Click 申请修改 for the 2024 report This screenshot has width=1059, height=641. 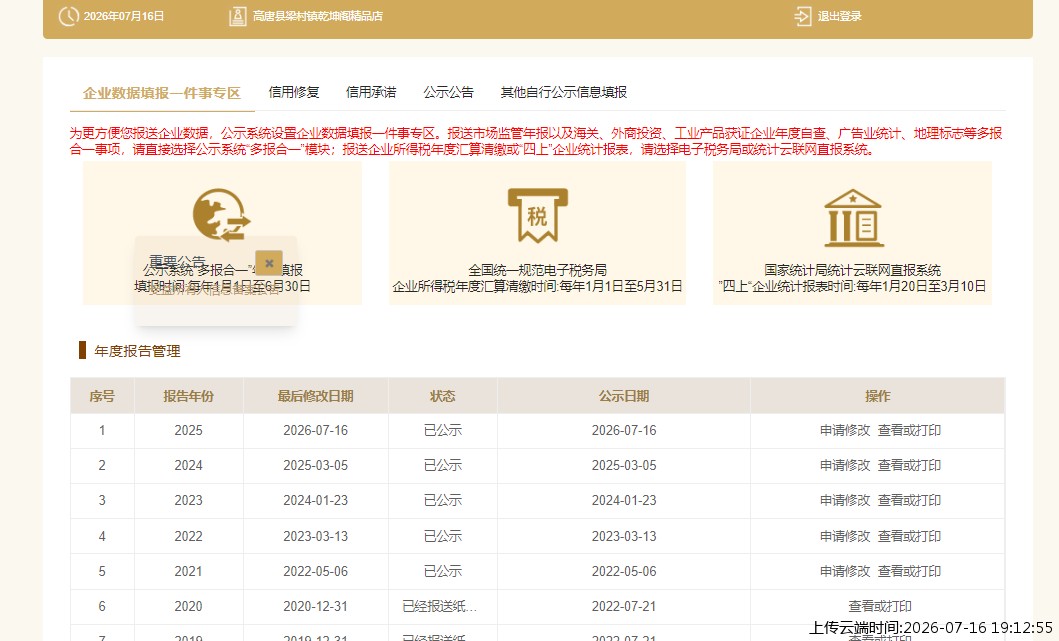[845, 465]
